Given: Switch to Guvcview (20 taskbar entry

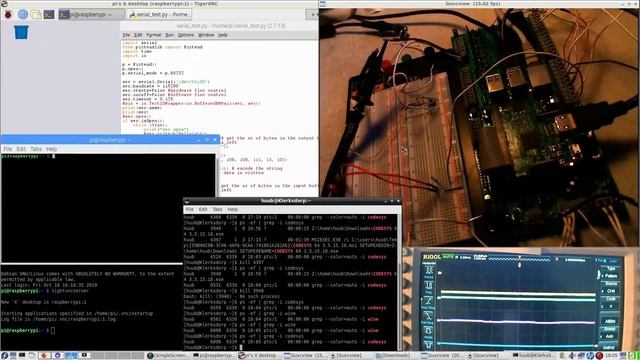Looking at the screenshot, I should click(442, 356).
